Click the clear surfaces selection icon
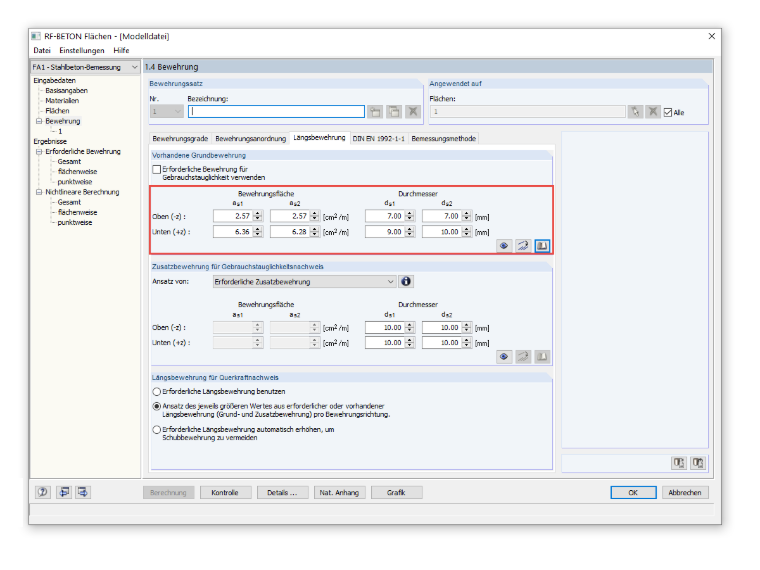Screen dimensions: 760x570 point(653,112)
